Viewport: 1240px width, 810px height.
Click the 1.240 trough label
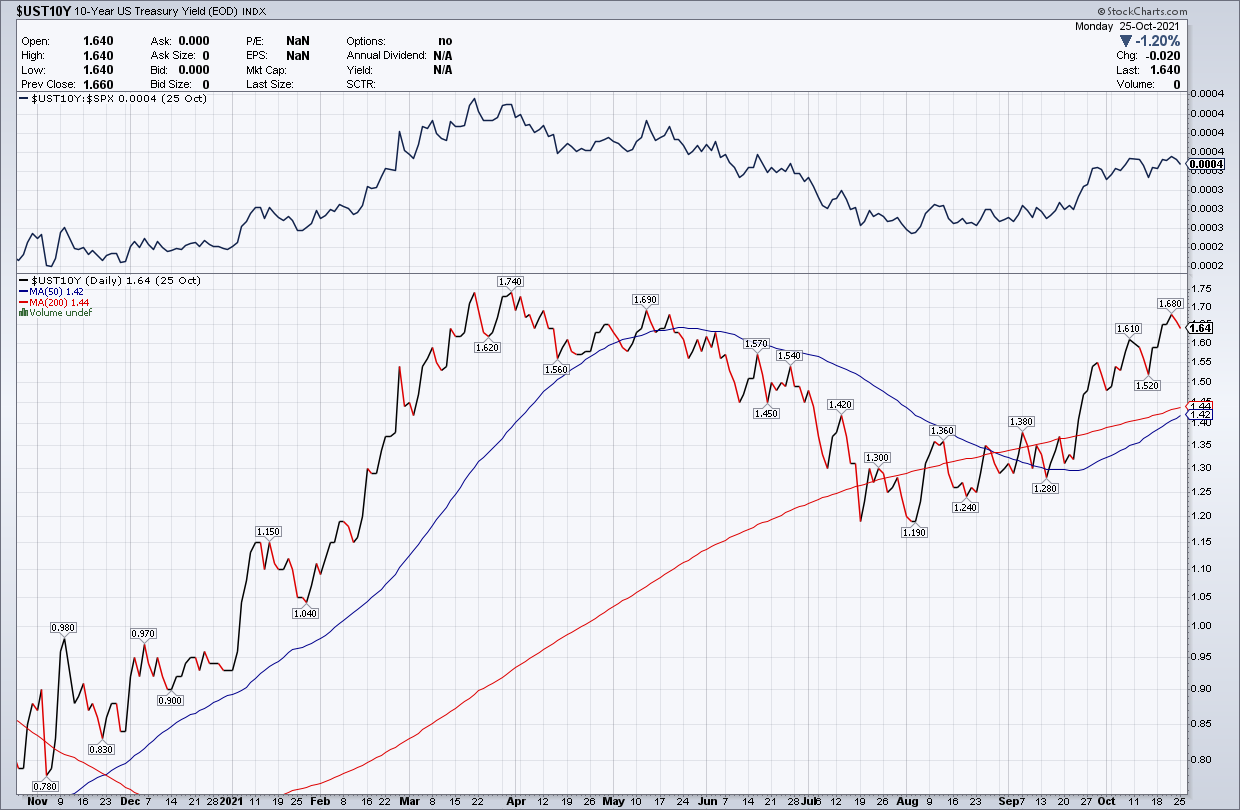(x=966, y=507)
